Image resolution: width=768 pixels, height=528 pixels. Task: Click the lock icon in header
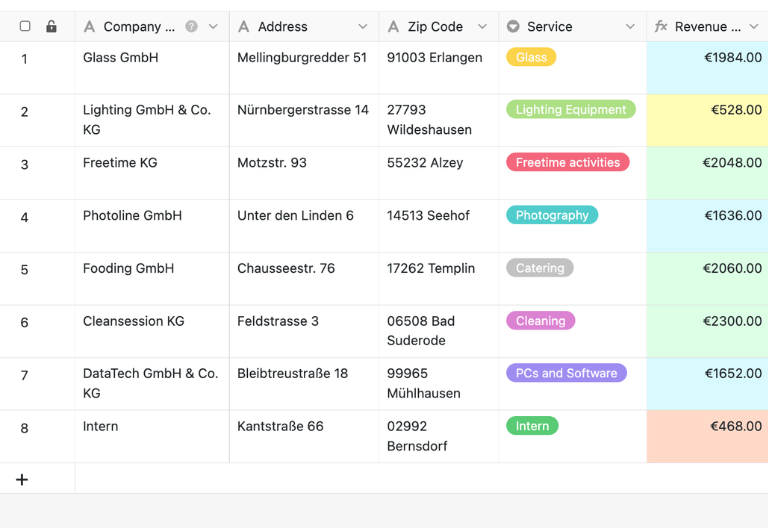click(51, 26)
